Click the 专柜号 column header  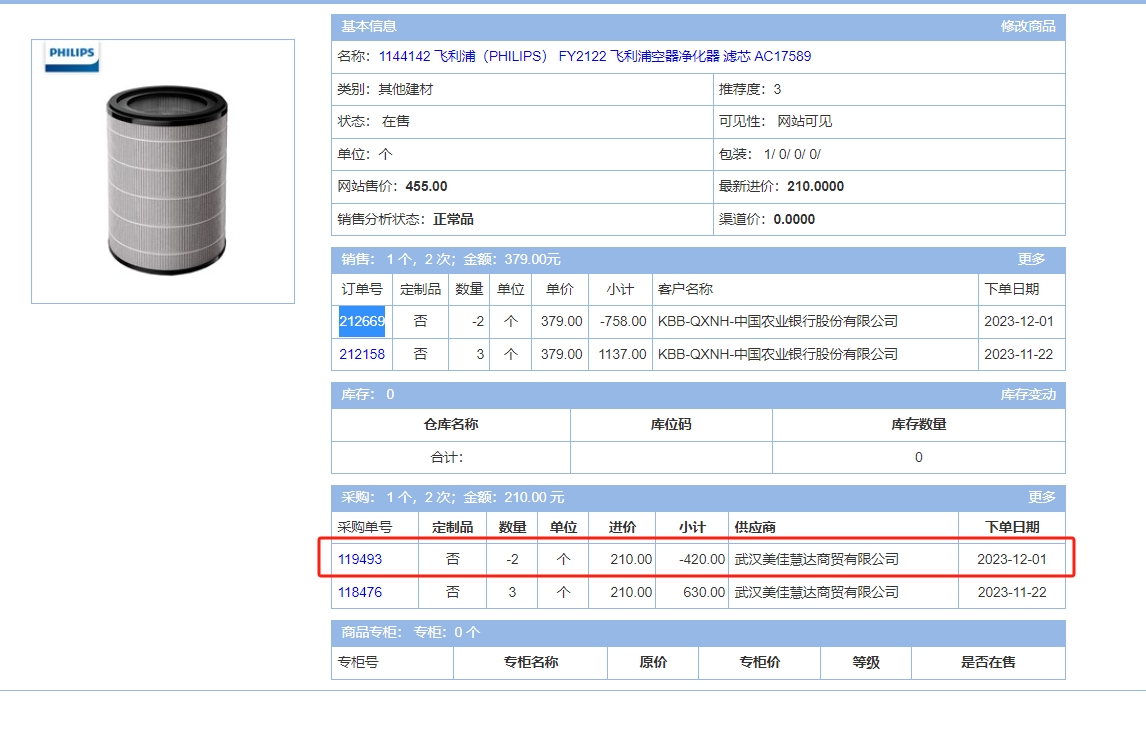pyautogui.click(x=358, y=662)
